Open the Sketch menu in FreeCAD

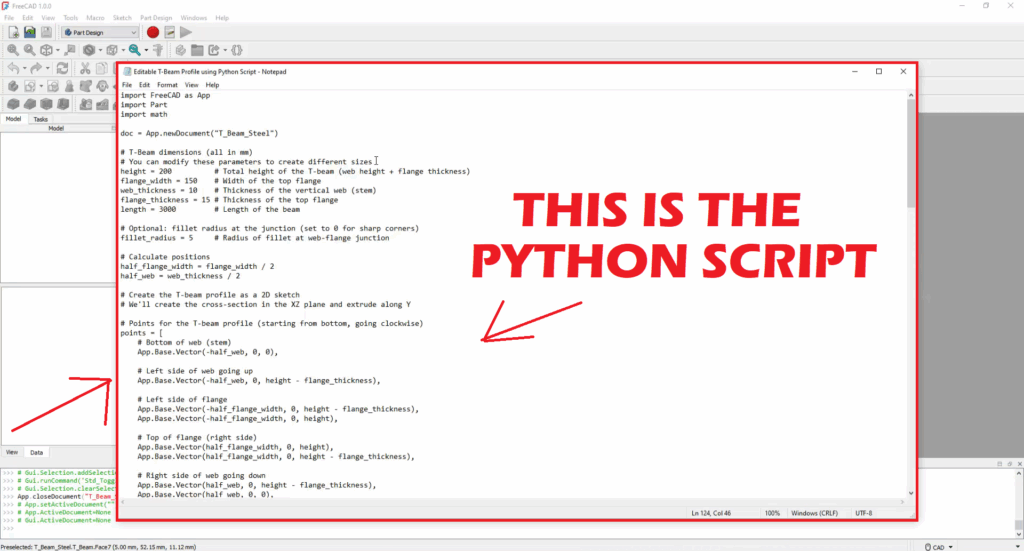click(122, 18)
